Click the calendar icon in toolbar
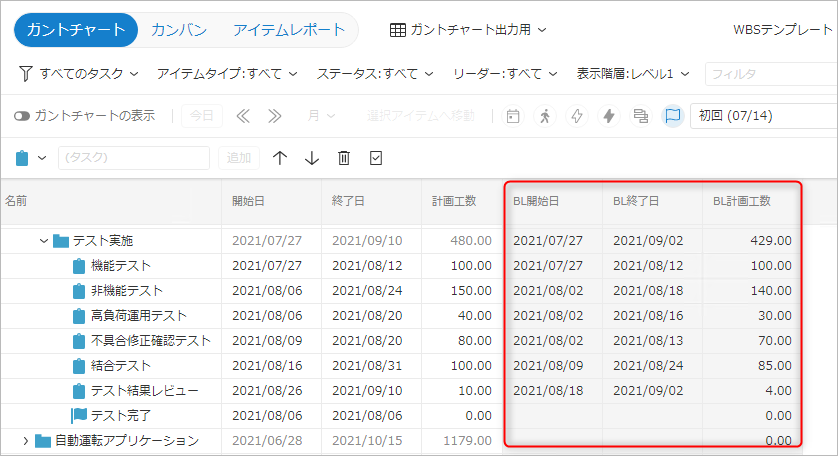Screen dimensions: 838x456 click(x=513, y=116)
